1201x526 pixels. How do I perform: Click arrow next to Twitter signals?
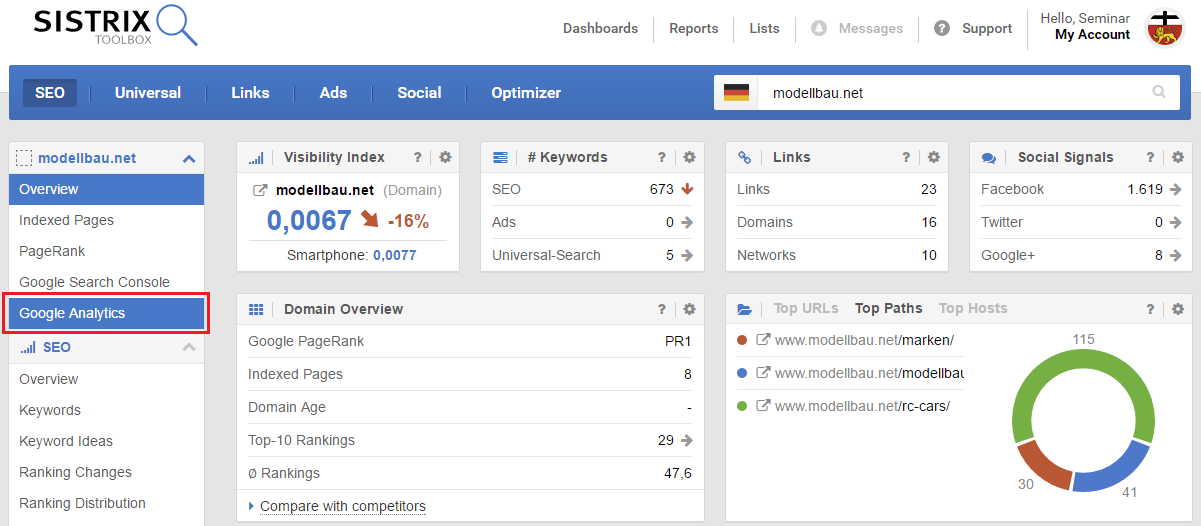(1176, 222)
